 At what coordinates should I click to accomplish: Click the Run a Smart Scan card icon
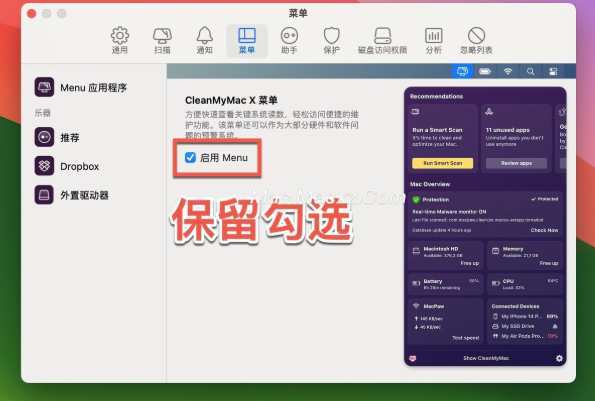pyautogui.click(x=416, y=111)
